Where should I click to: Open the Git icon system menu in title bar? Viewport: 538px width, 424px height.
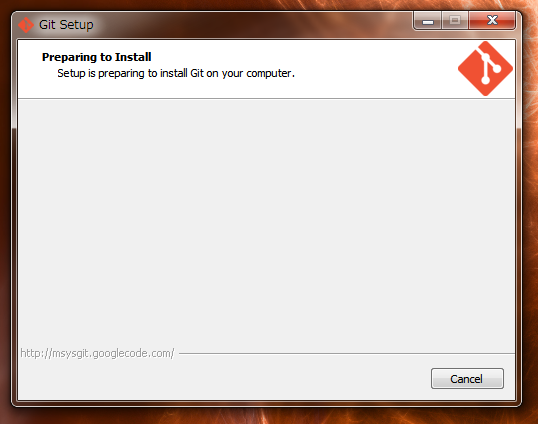(x=26, y=25)
